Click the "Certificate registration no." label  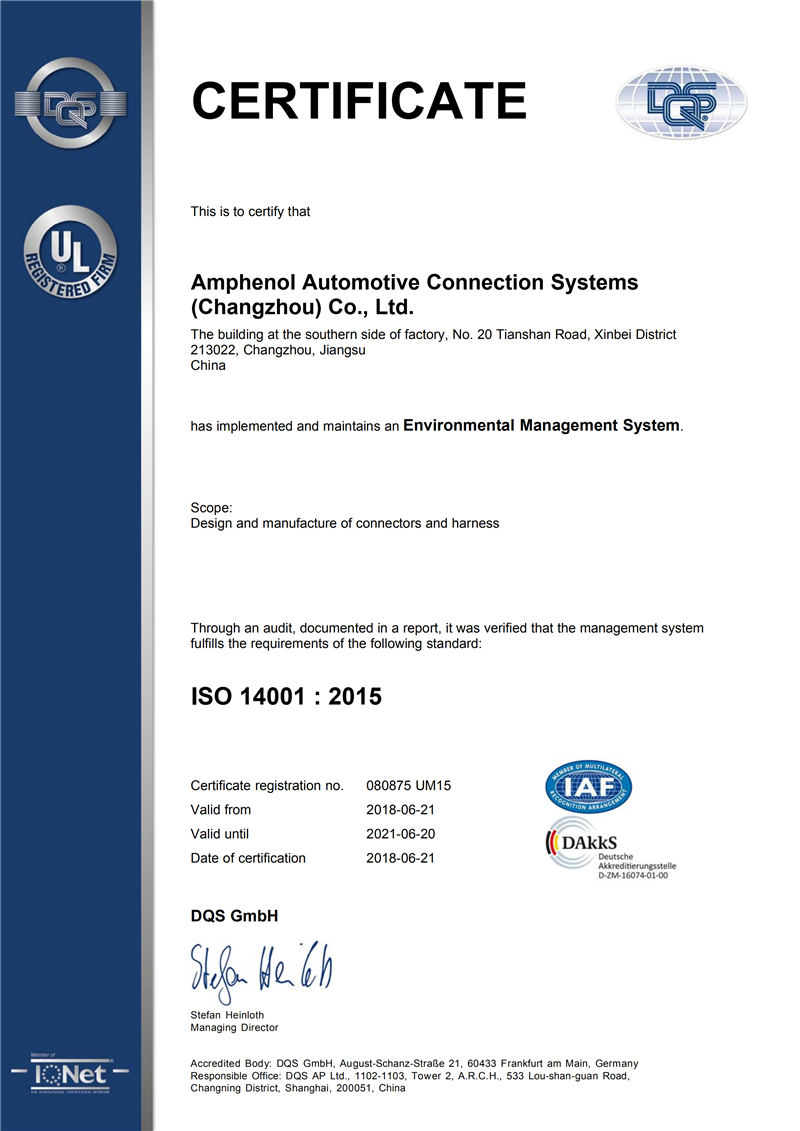pos(267,785)
